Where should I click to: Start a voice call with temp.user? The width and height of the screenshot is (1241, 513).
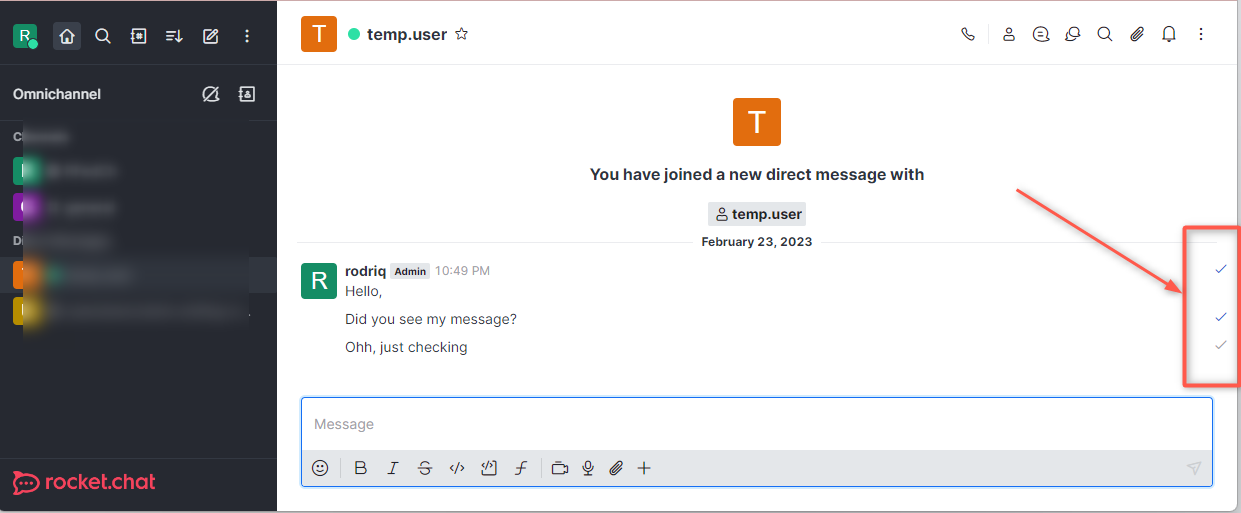point(967,34)
